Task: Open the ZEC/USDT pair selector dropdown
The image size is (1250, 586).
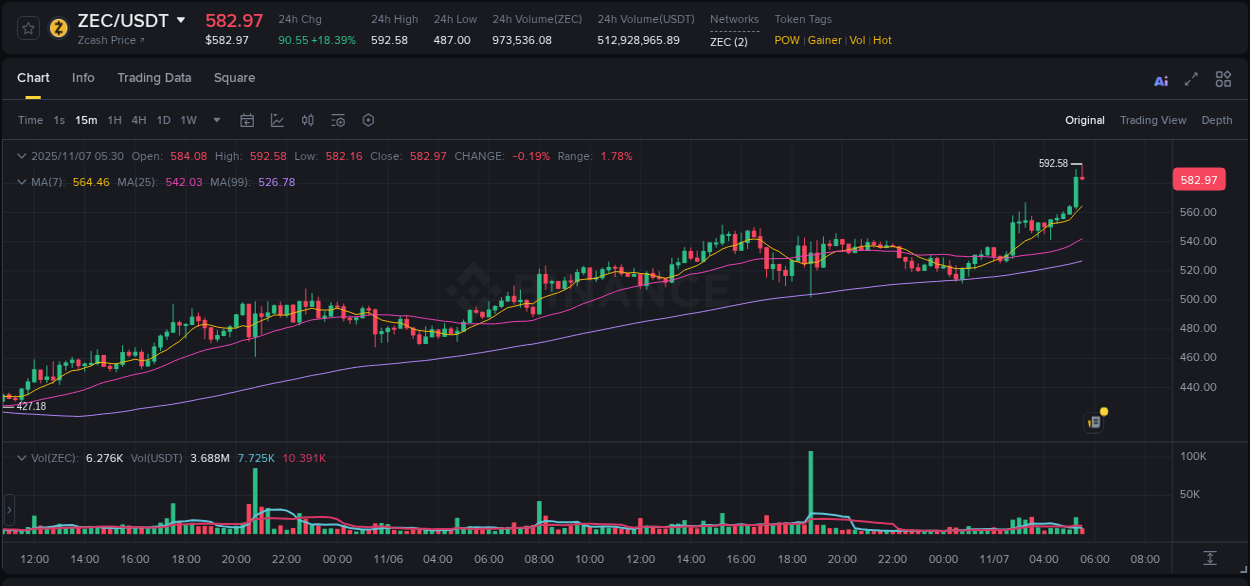Action: [181, 20]
